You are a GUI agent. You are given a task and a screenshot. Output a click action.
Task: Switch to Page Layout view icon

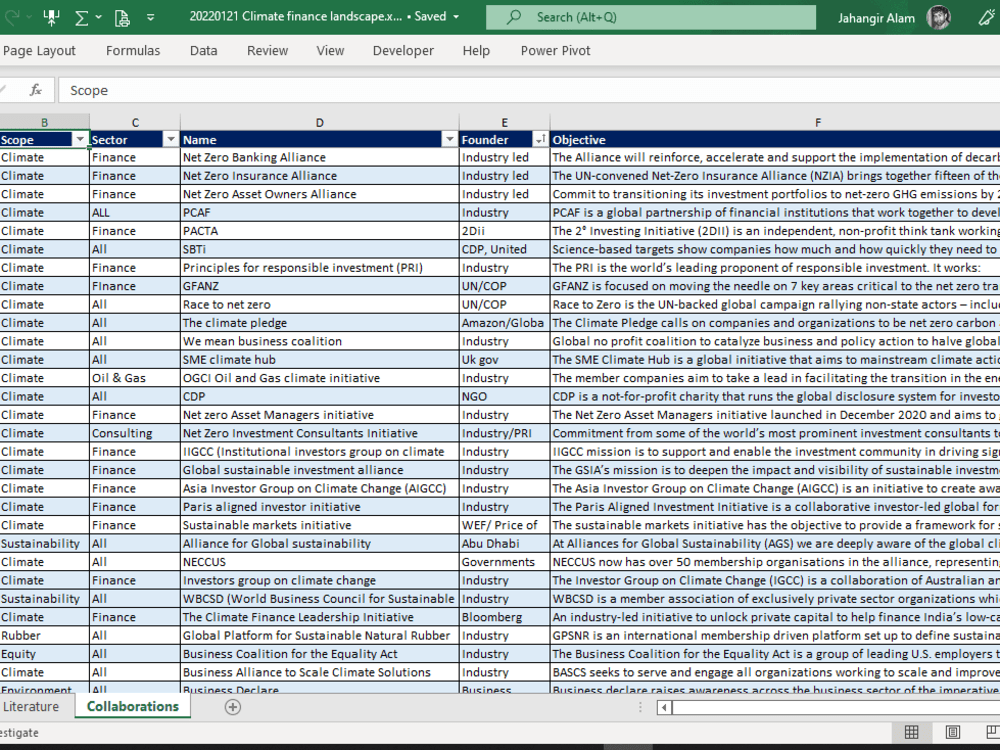pos(953,732)
